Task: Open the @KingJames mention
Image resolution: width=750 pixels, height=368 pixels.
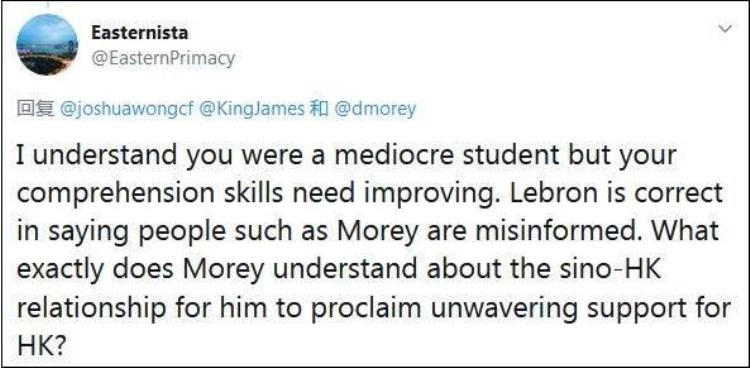Action: (251, 110)
